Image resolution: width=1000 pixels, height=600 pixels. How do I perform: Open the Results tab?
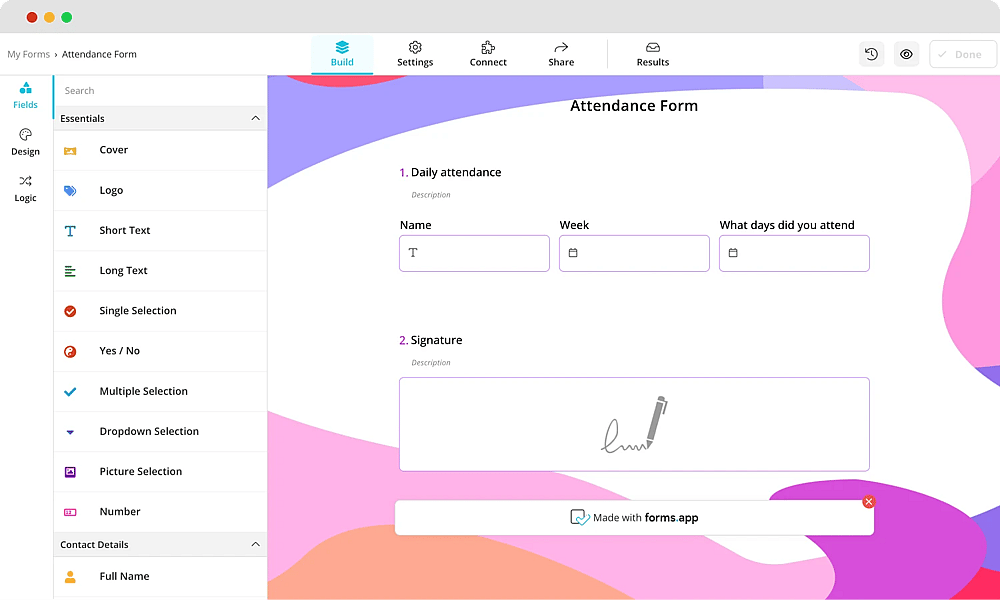[x=652, y=54]
